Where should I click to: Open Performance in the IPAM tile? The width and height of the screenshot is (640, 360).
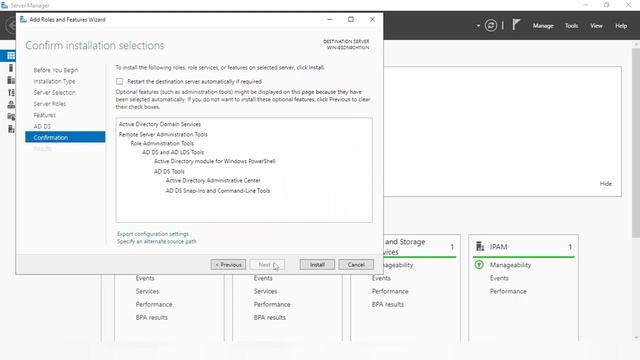pyautogui.click(x=508, y=291)
